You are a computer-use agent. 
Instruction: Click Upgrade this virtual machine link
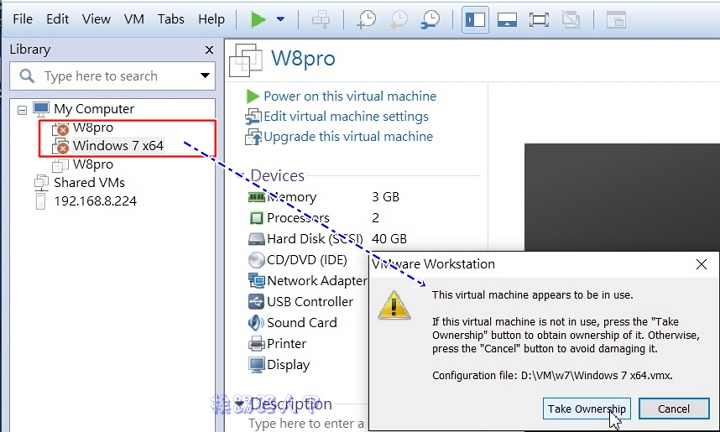[x=348, y=136]
